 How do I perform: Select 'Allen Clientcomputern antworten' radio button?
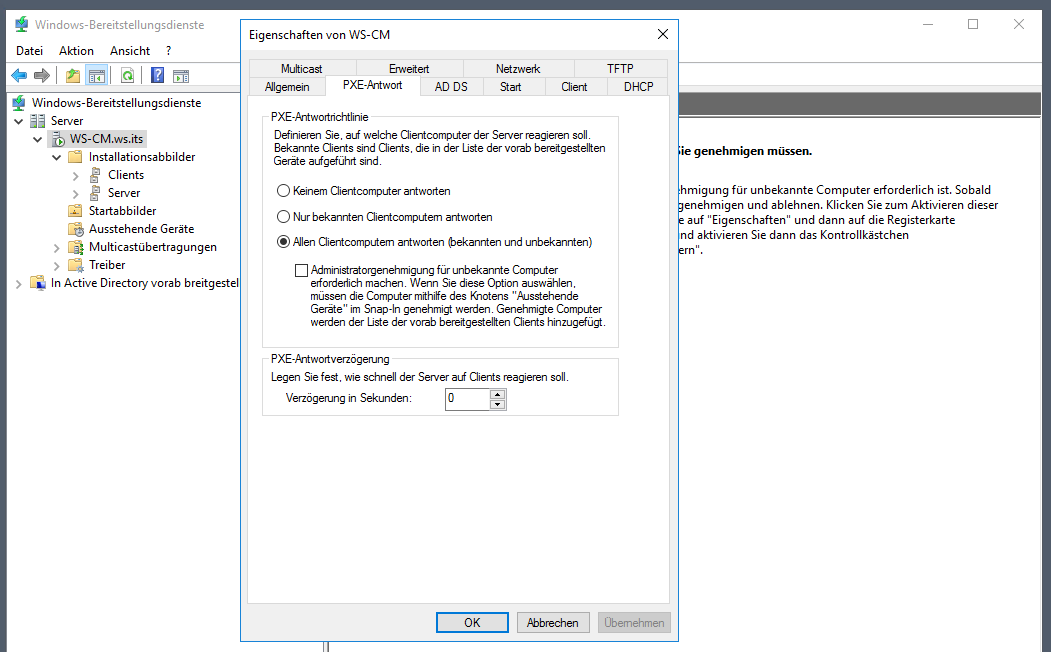[x=284, y=242]
